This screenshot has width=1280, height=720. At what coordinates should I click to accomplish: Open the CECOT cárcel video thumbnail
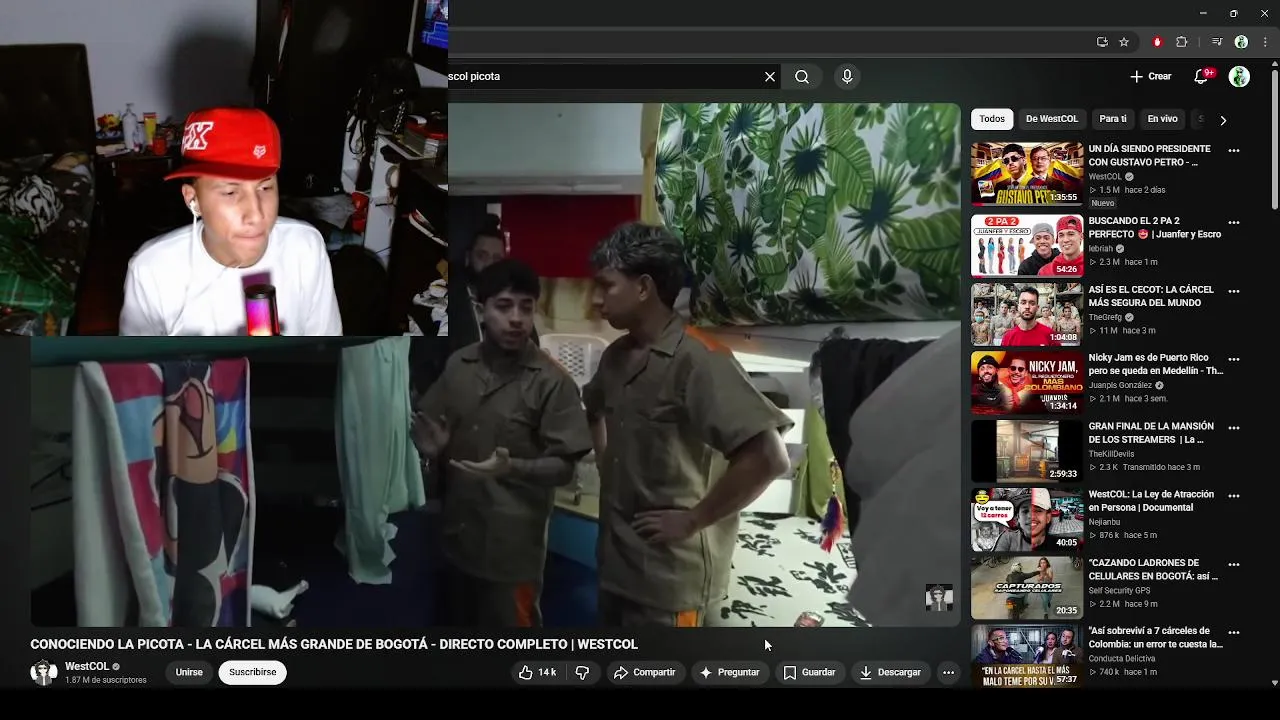point(1027,314)
